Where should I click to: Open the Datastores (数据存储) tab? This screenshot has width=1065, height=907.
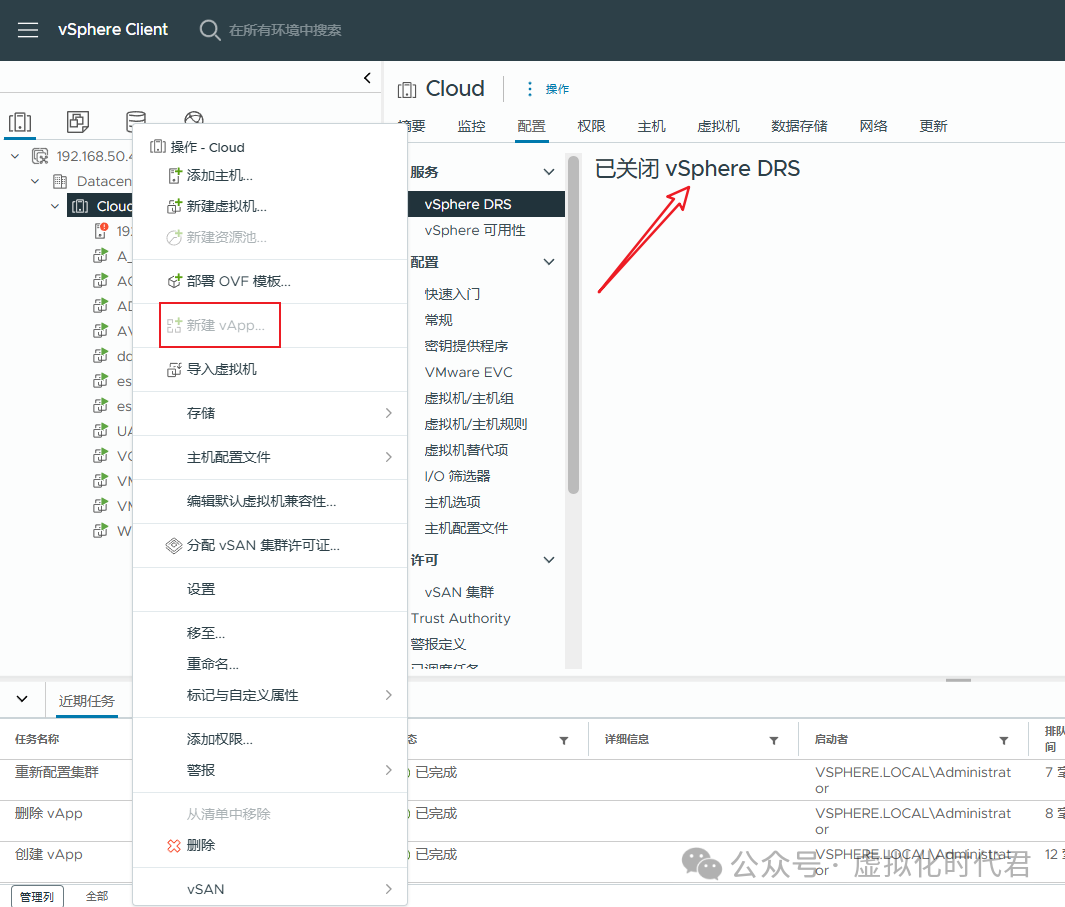(x=799, y=126)
